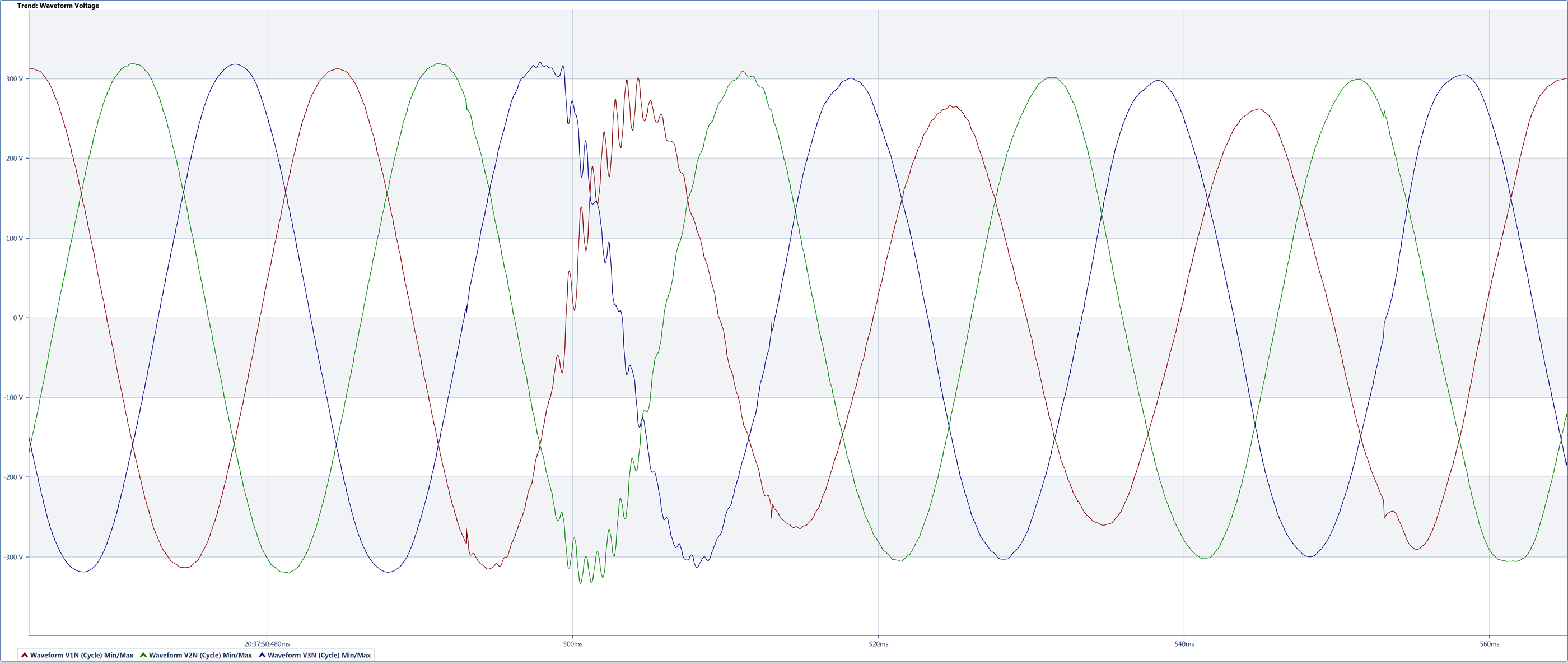Toggle the Waveform V3N (Cycle) Min/Max series label
The height and width of the screenshot is (664, 1568).
click(x=319, y=656)
